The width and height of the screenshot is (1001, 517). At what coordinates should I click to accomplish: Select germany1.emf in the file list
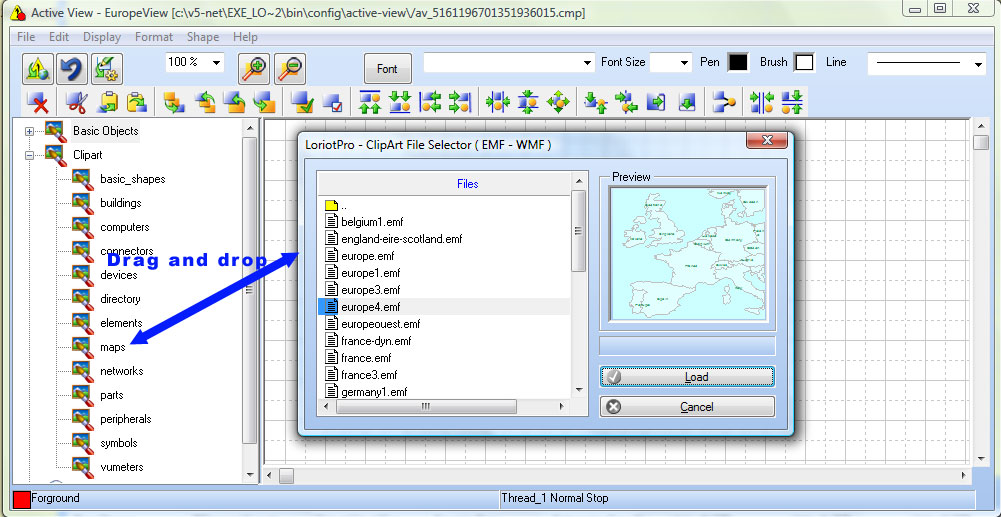(374, 392)
